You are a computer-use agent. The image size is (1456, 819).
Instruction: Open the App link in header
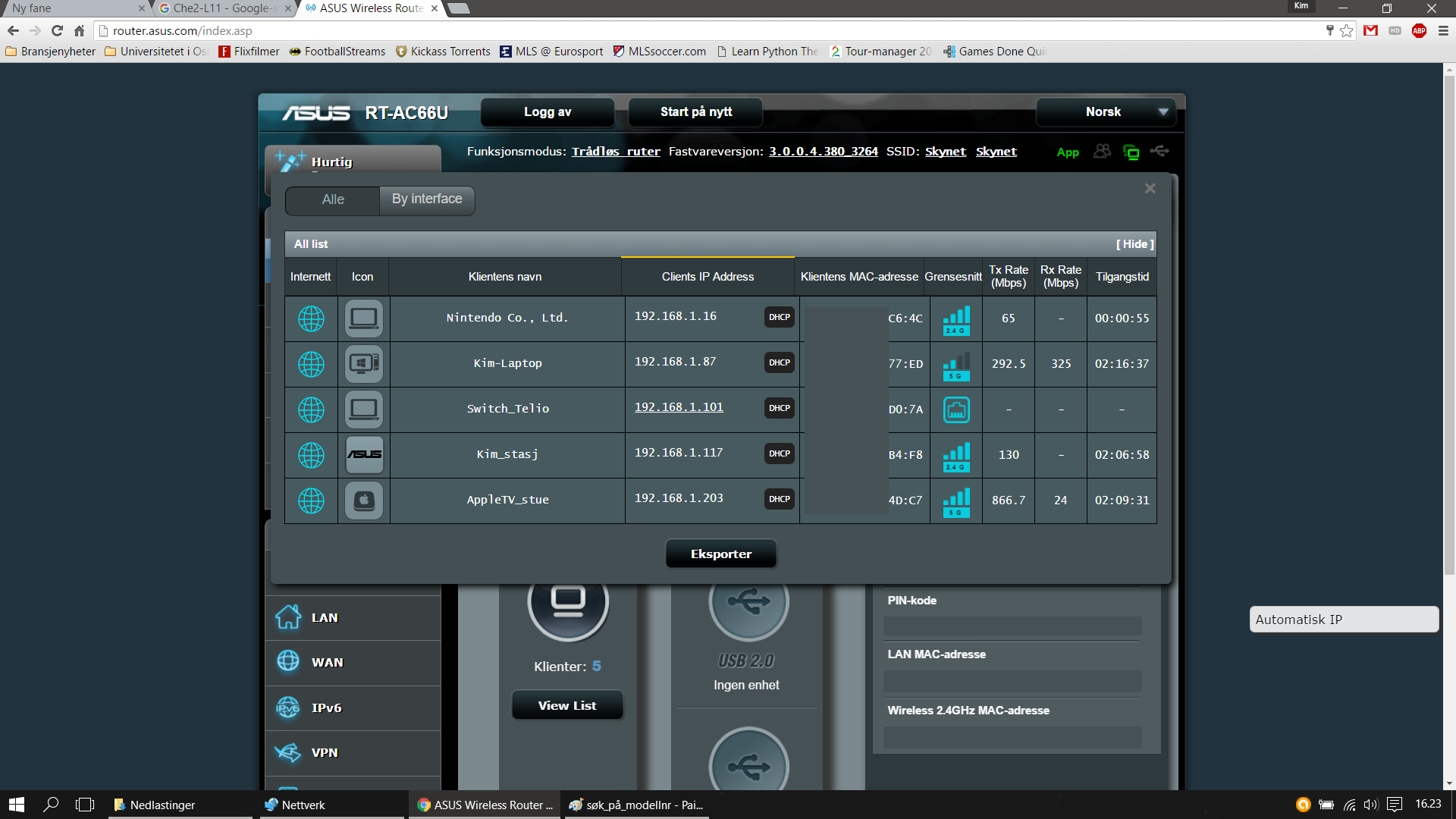tap(1068, 152)
